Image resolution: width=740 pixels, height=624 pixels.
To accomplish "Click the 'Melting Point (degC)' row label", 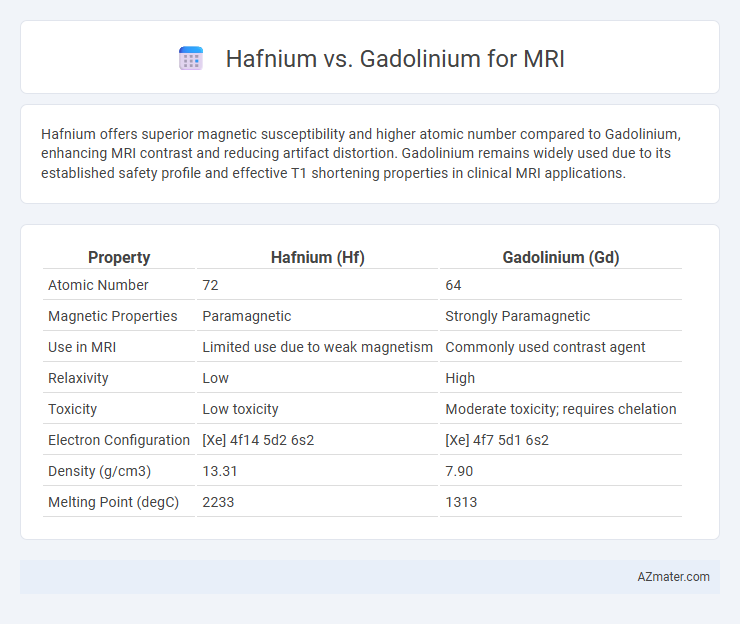I will pos(114,502).
